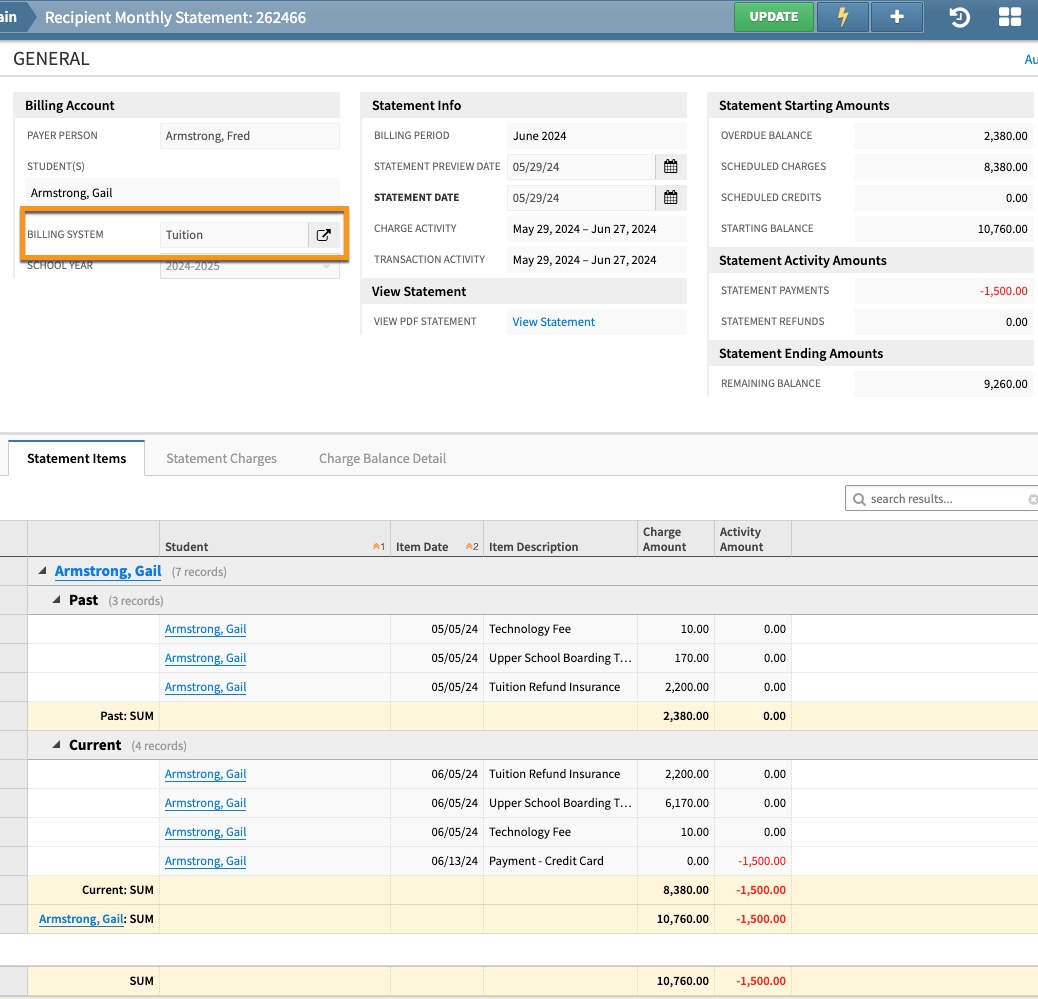
Task: Click the Past: SUM charge total 2,380.00
Action: [x=686, y=716]
